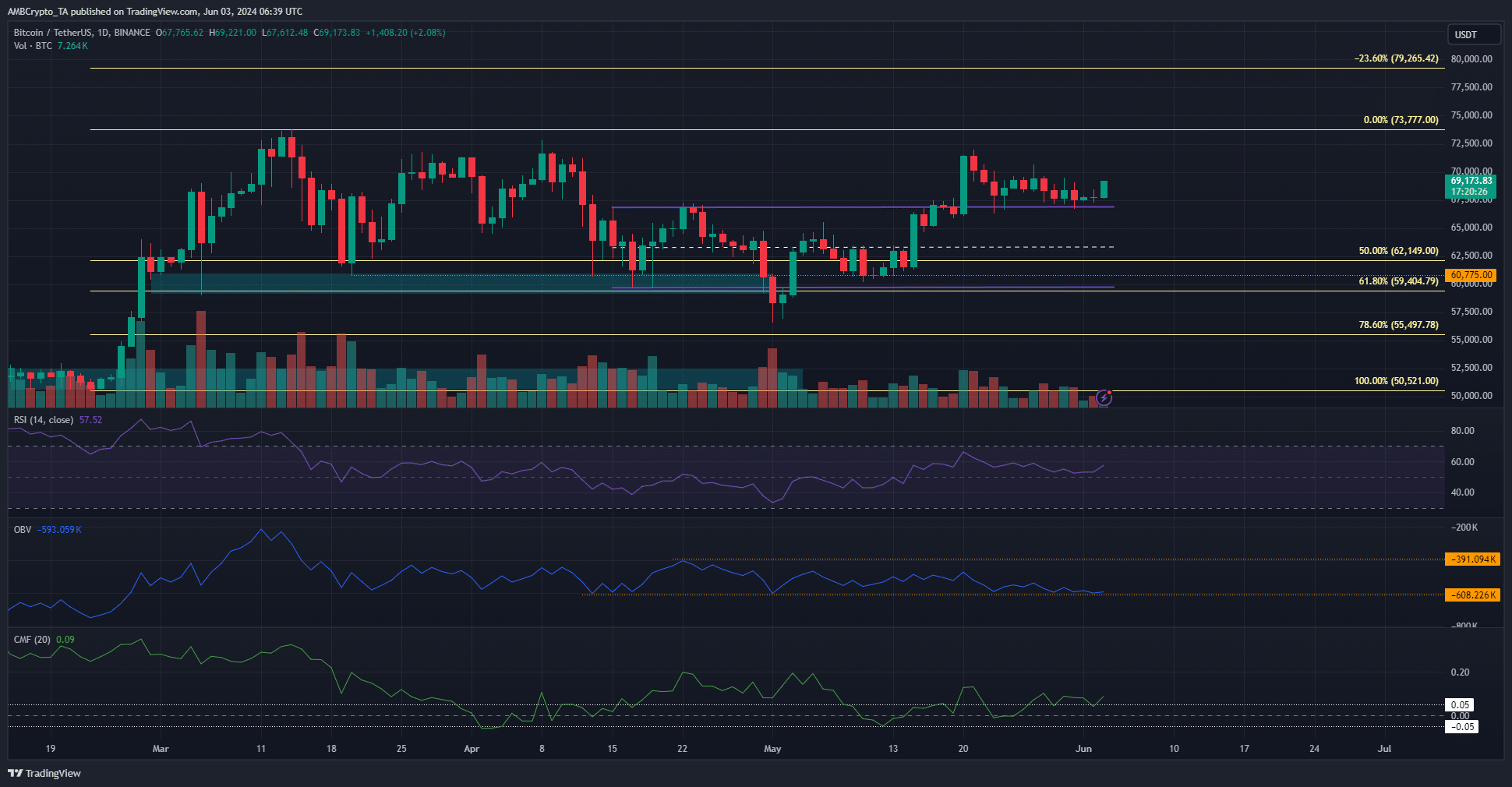This screenshot has height=787, width=1512.
Task: Click the close price value C69,173.83
Action: coord(337,33)
